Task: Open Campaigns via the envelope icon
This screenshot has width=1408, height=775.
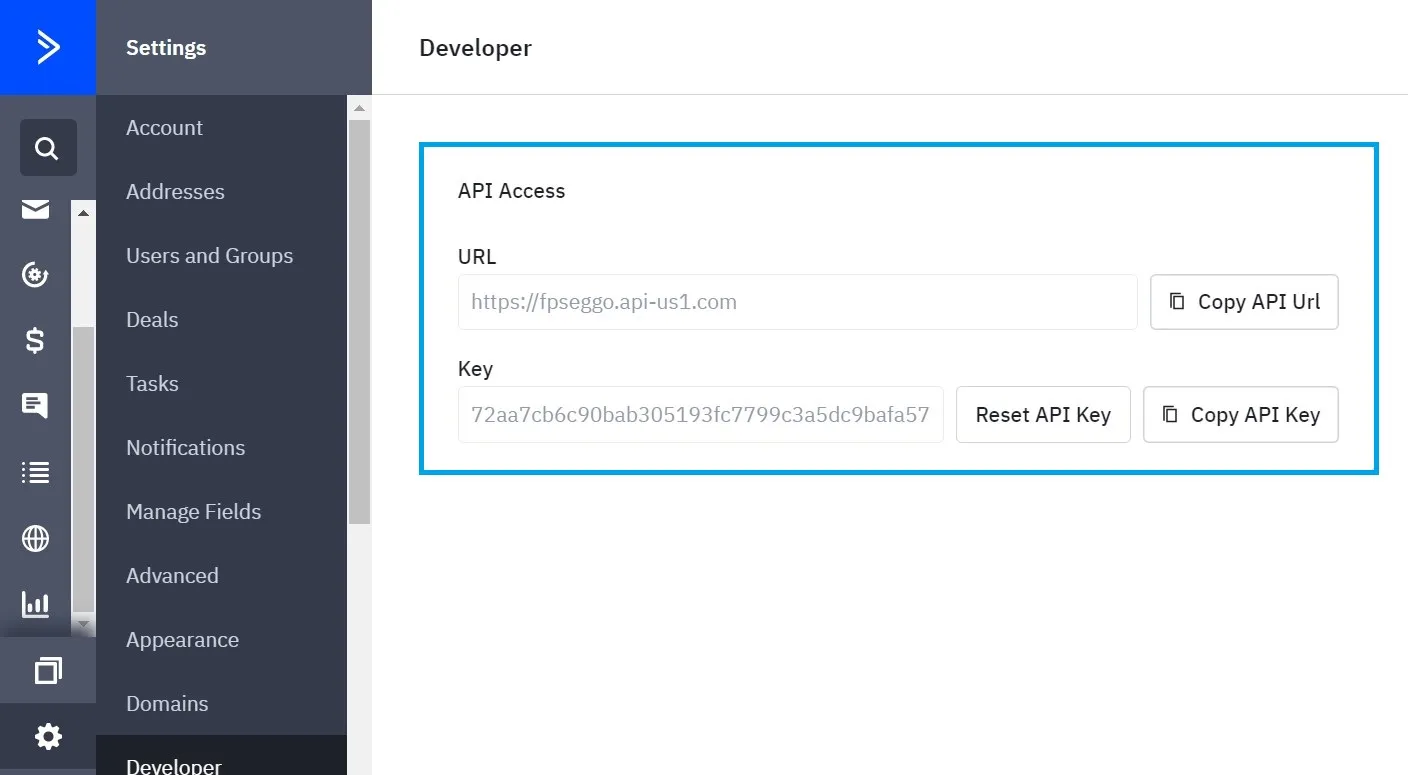Action: pyautogui.click(x=35, y=209)
